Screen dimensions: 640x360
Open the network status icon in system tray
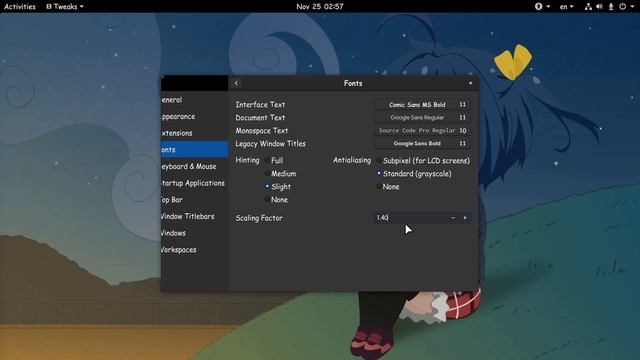pyautogui.click(x=588, y=7)
